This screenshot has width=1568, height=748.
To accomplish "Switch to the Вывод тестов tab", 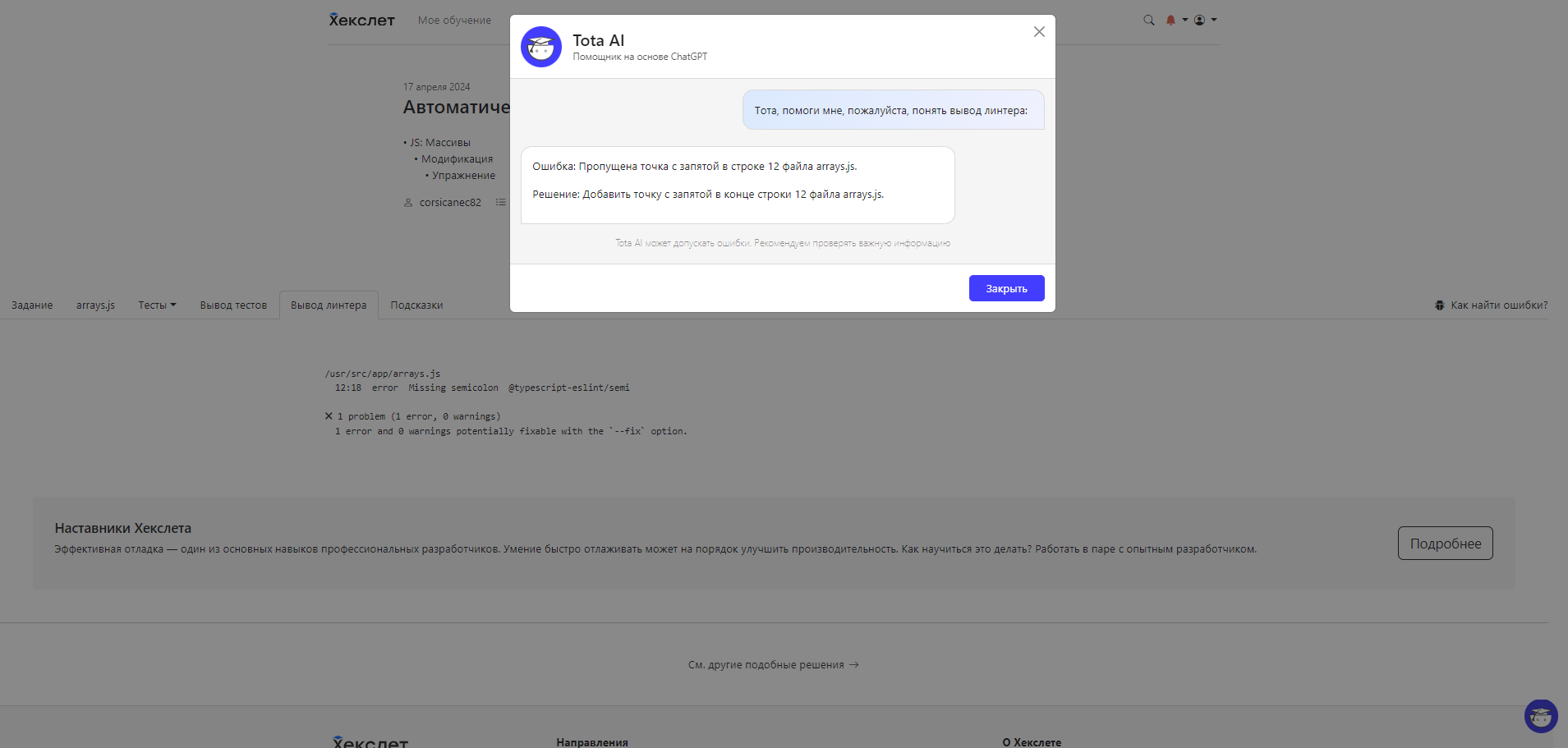I will point(233,305).
